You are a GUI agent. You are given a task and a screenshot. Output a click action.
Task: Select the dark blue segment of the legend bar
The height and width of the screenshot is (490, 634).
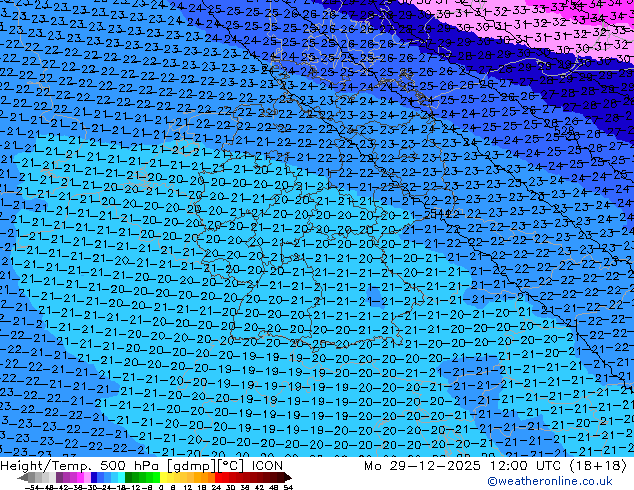coord(94,477)
